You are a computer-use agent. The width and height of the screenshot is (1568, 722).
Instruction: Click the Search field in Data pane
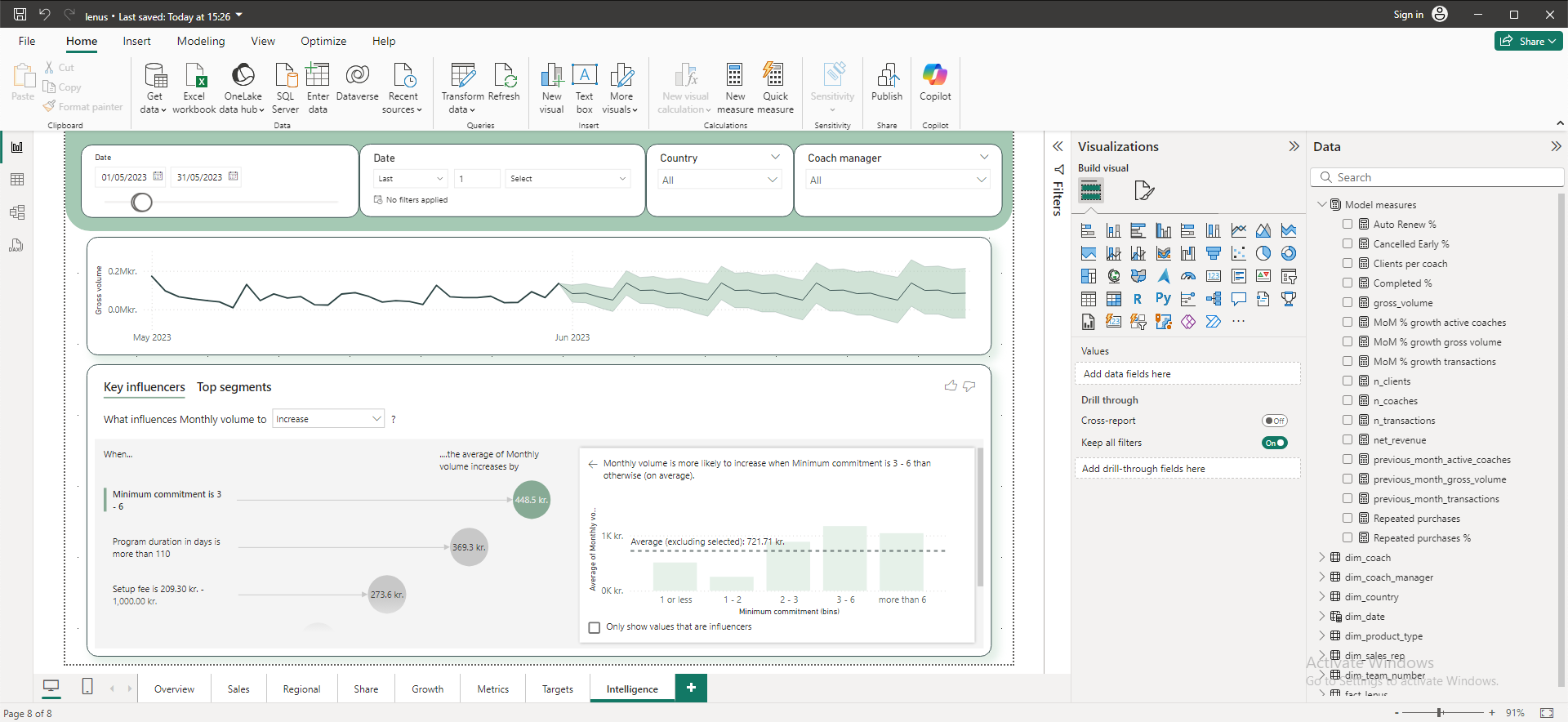click(1437, 177)
